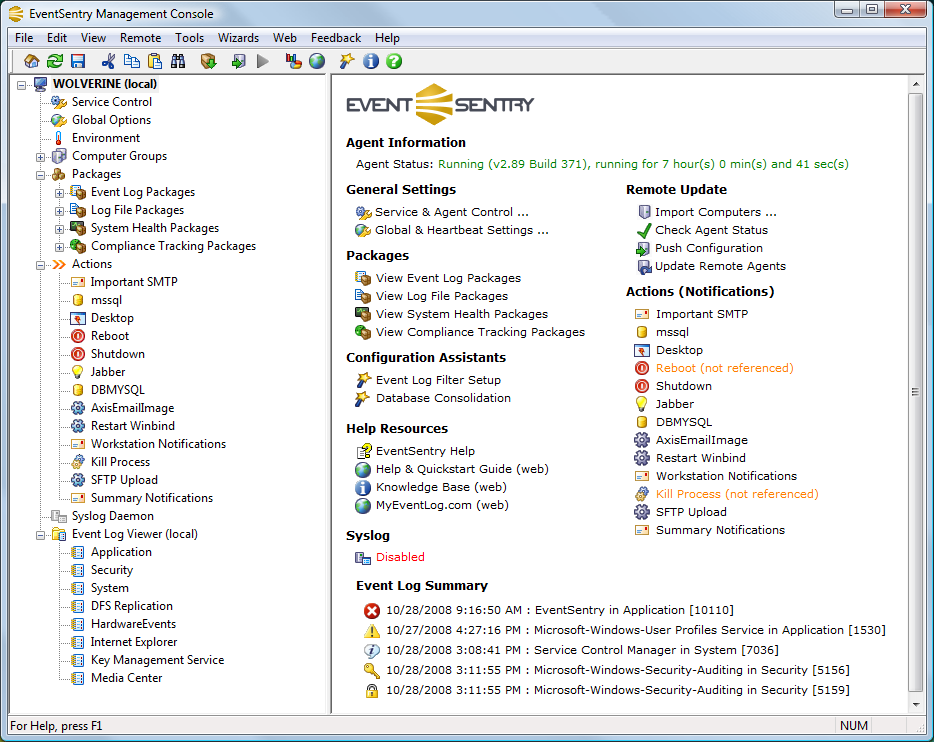Click the gray Play triangle toolbar icon
934x742 pixels.
(x=263, y=61)
